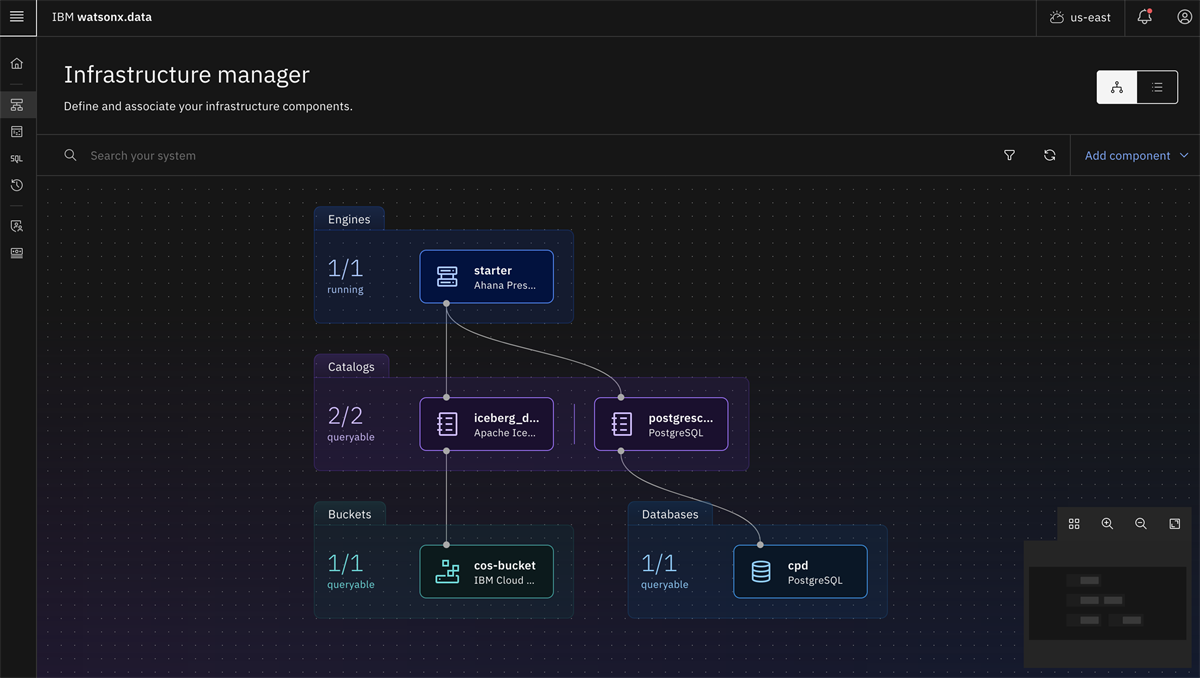Refresh the infrastructure view
Image resolution: width=1200 pixels, height=678 pixels.
[x=1050, y=155]
